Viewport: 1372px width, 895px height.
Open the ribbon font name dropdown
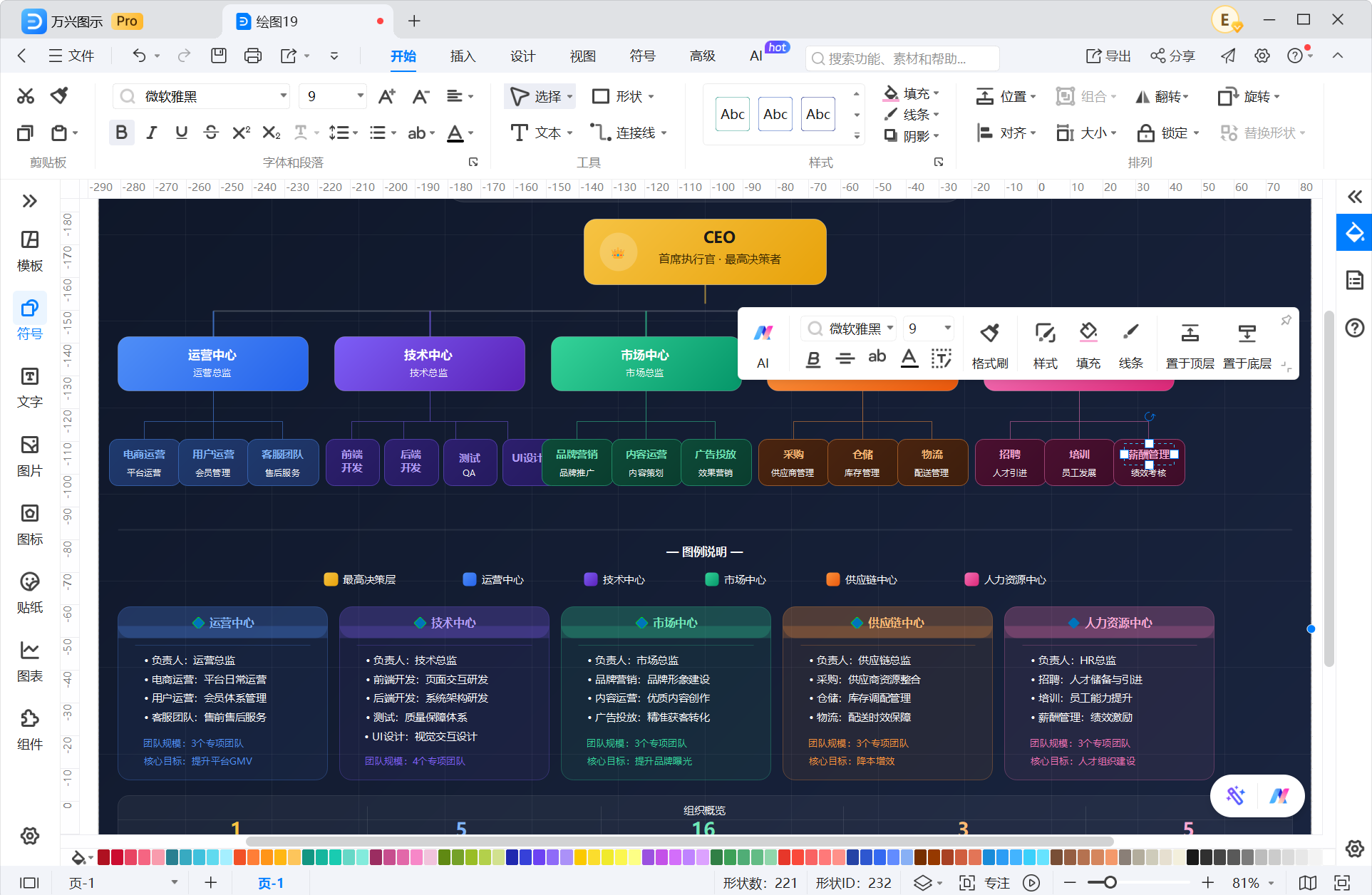(x=283, y=95)
